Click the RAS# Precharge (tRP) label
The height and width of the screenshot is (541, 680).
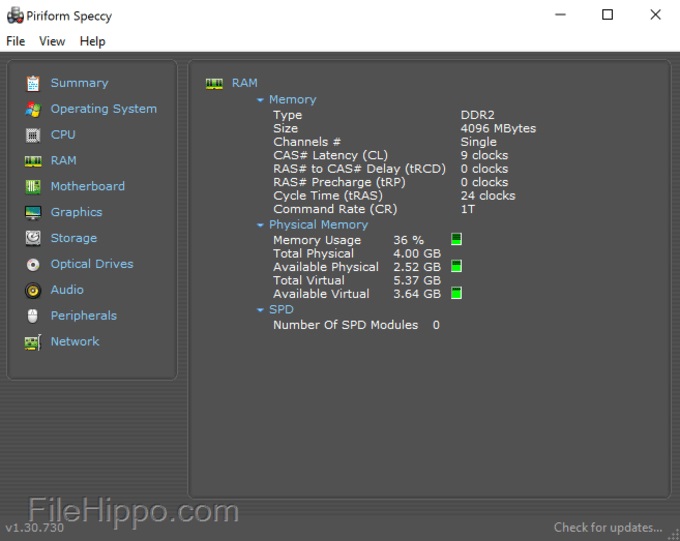pos(339,182)
